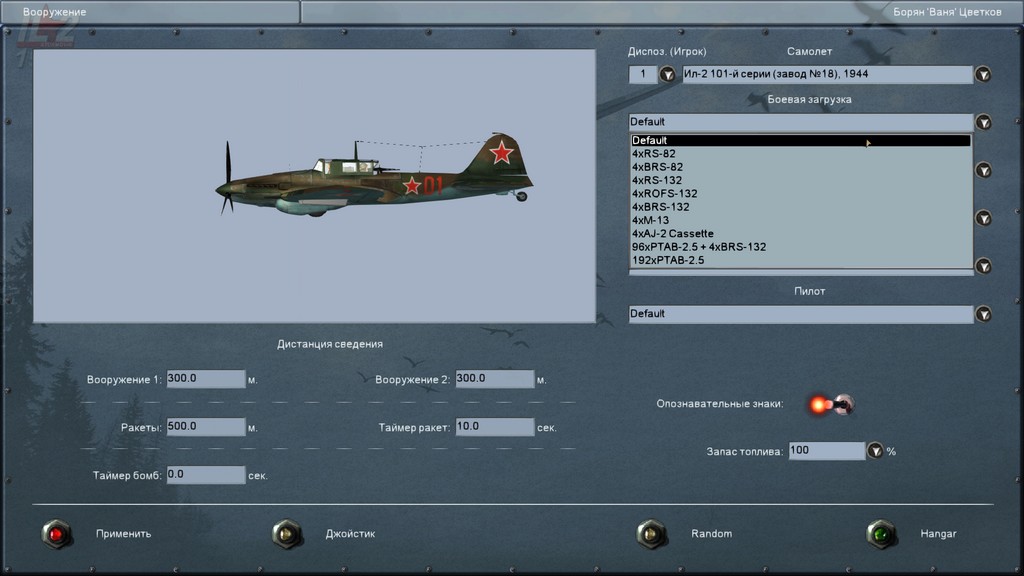Expand the Пилот dropdown arrow
Viewport: 1024px width, 576px height.
pos(983,314)
